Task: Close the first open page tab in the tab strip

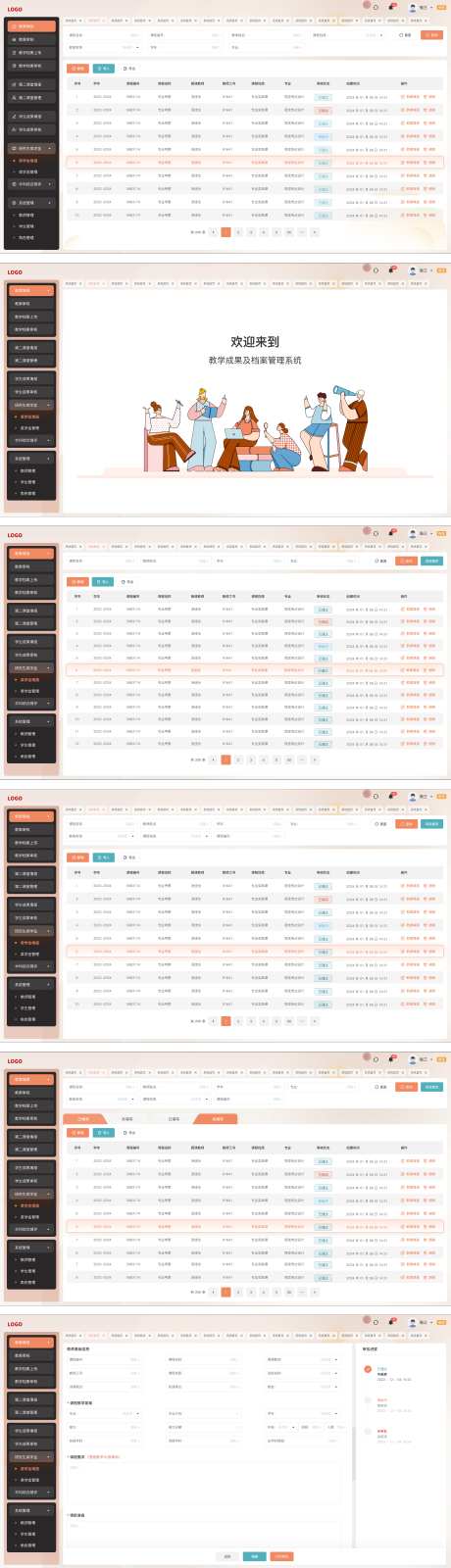Action: tap(81, 20)
